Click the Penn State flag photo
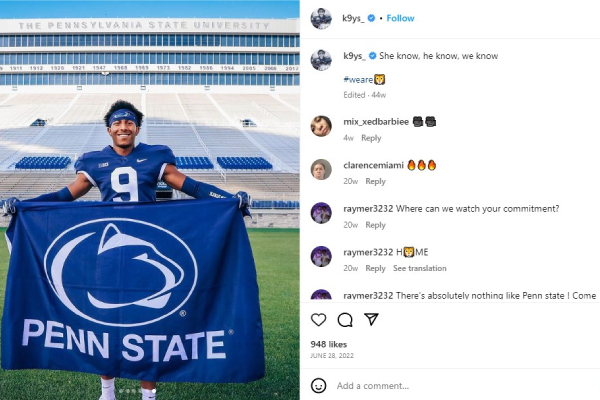600x400 pixels. 150,200
